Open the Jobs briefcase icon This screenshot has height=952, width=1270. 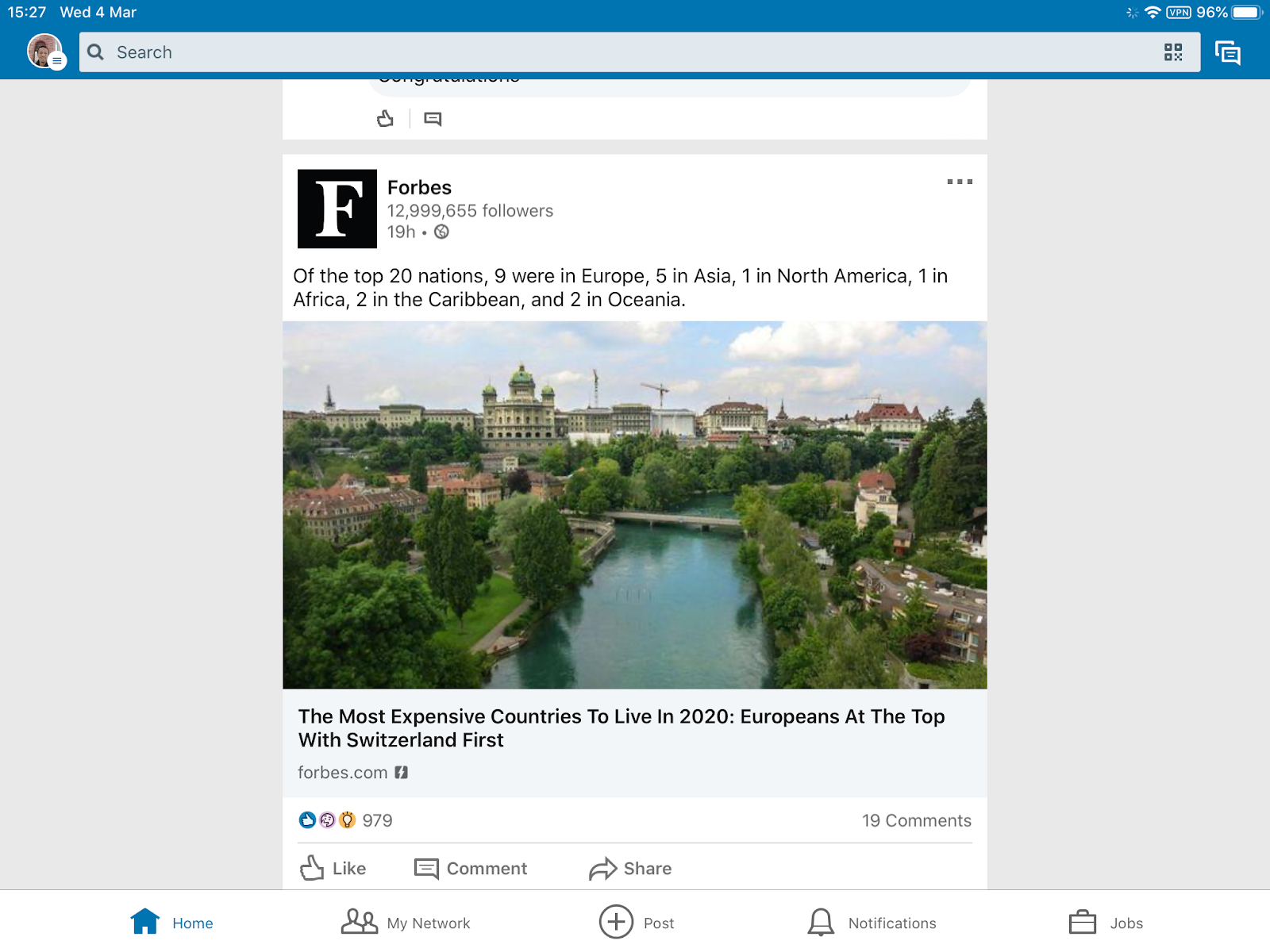tap(1080, 922)
